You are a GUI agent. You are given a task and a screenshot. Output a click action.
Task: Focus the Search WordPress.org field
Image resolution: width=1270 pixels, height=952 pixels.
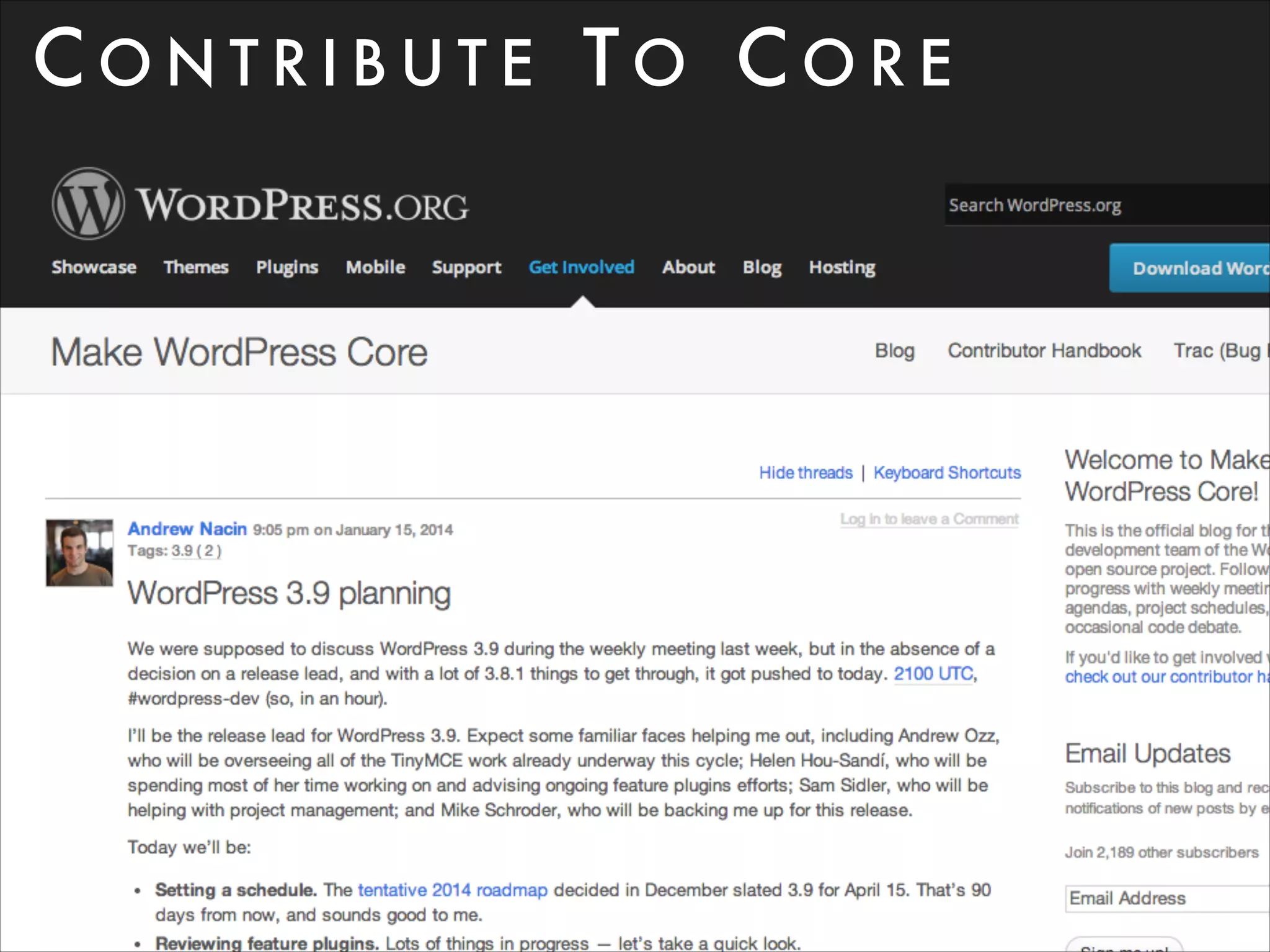1107,205
